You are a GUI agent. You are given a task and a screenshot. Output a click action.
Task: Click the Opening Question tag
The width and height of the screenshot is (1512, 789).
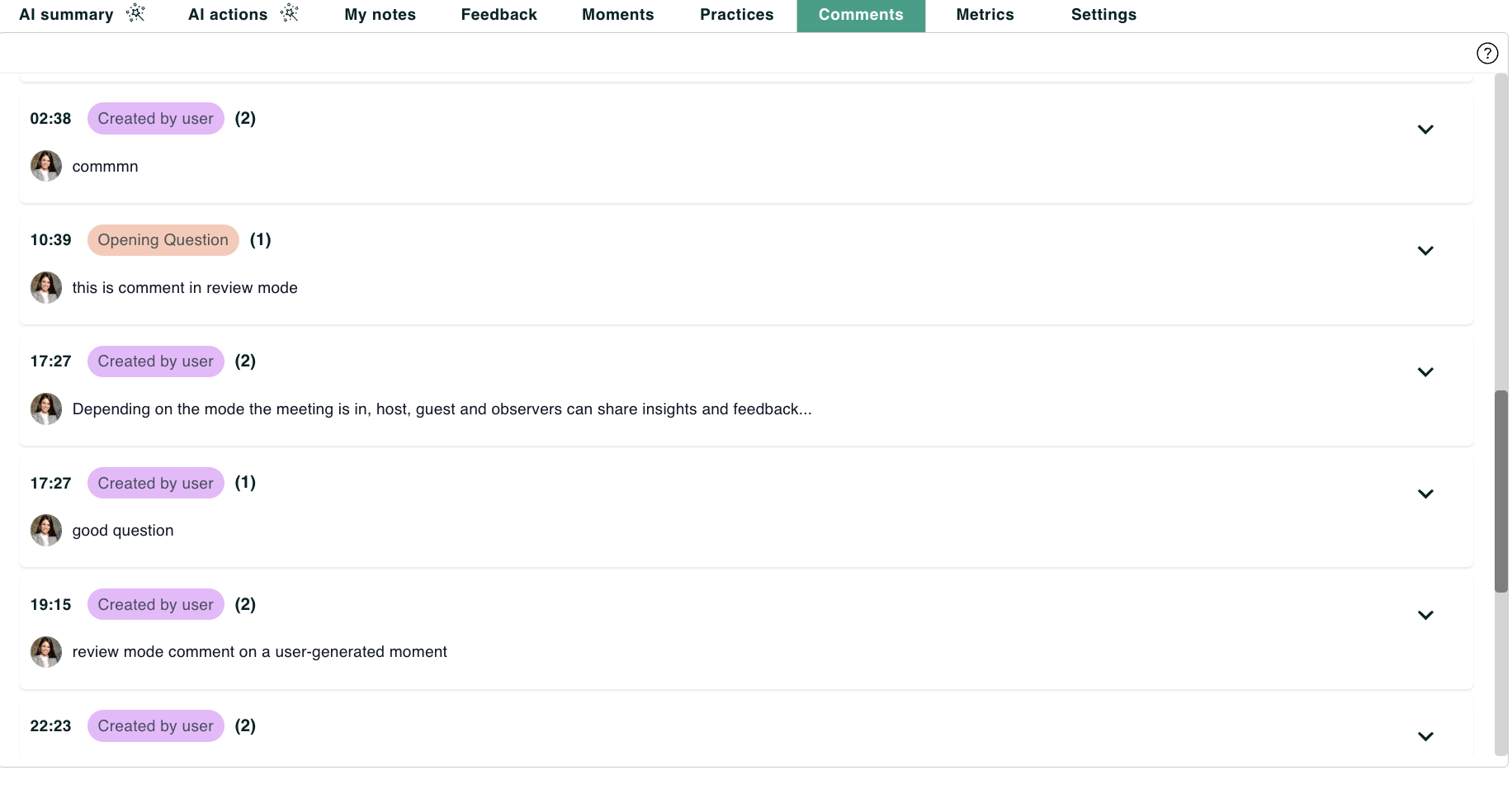(x=163, y=239)
